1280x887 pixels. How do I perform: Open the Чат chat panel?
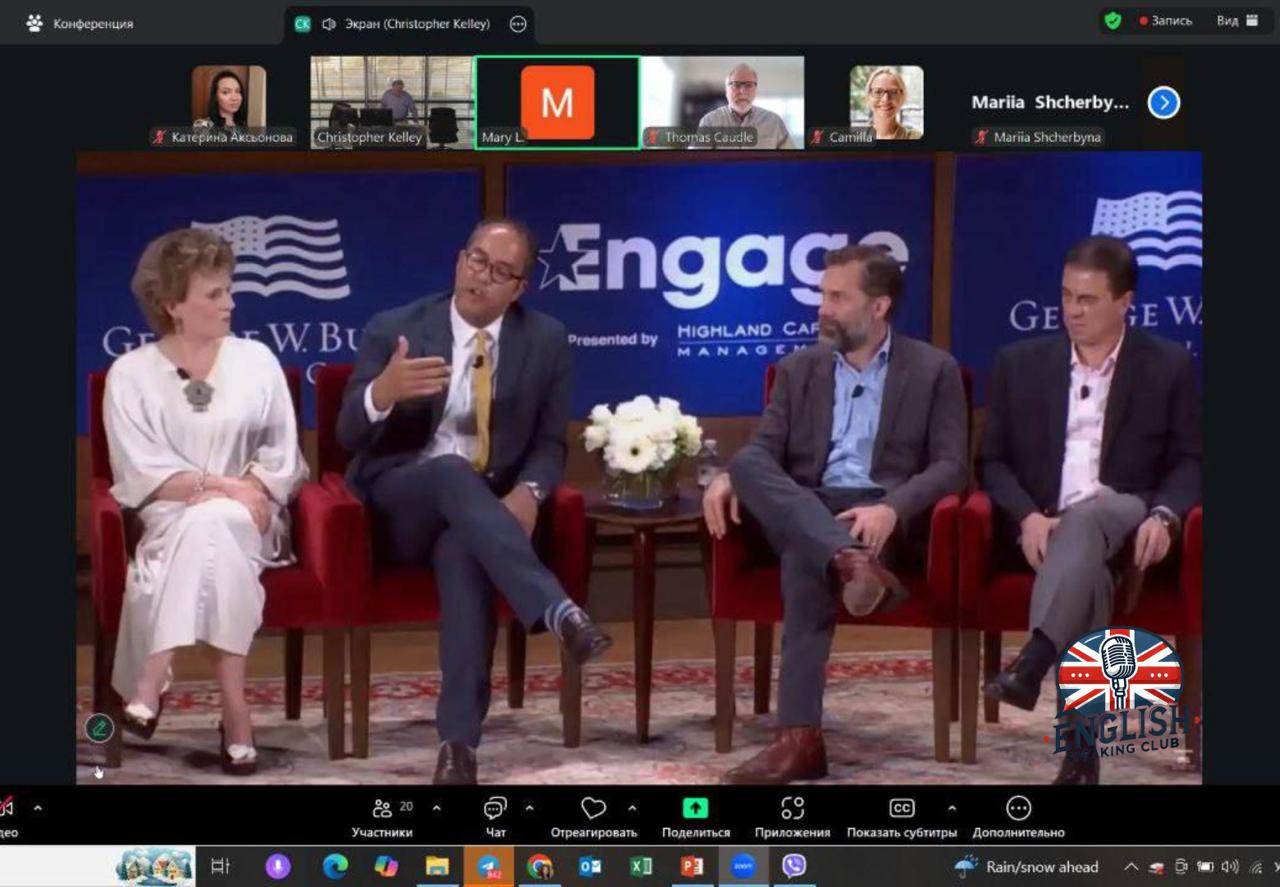click(495, 809)
